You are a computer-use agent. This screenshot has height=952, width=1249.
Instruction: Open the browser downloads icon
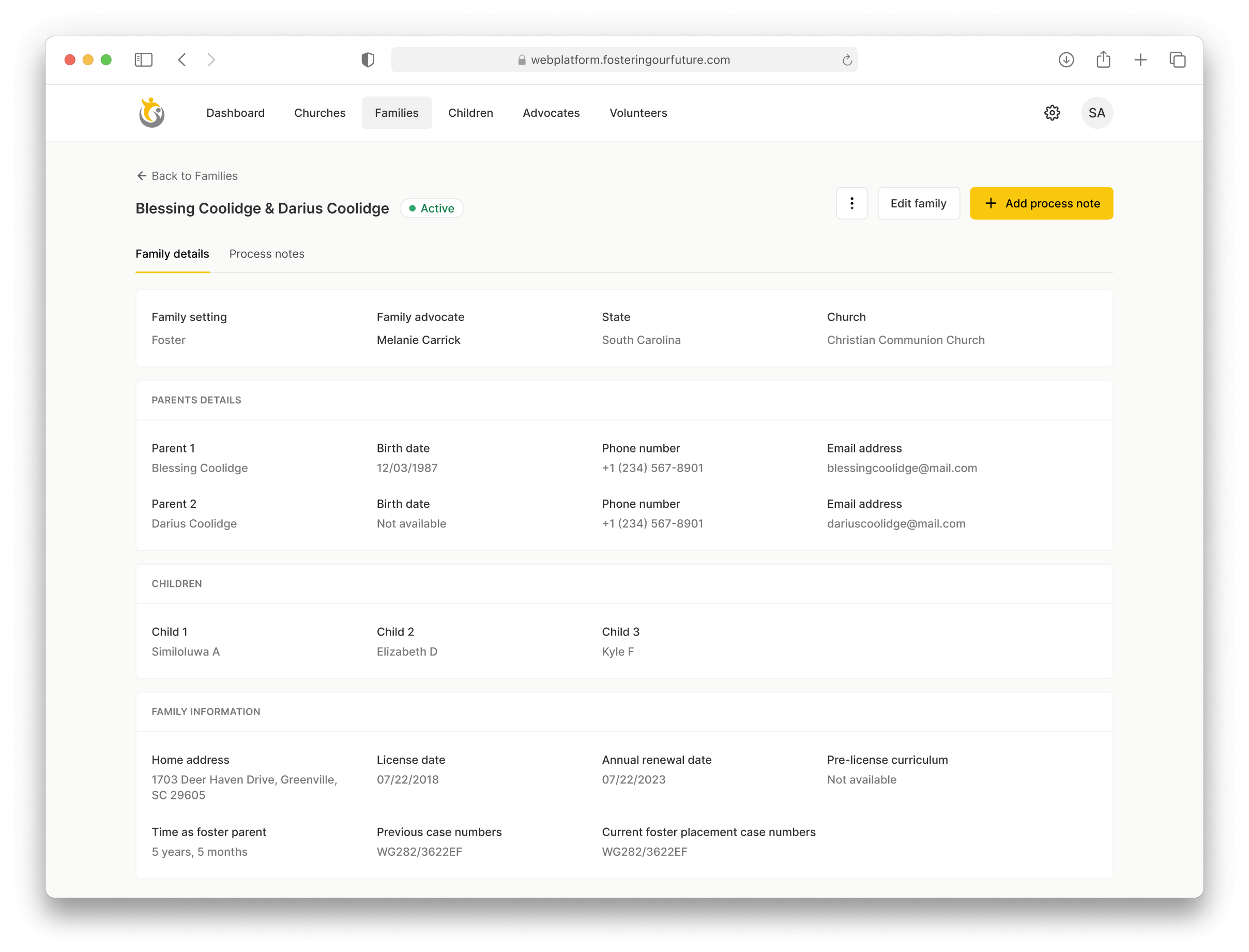(1066, 59)
